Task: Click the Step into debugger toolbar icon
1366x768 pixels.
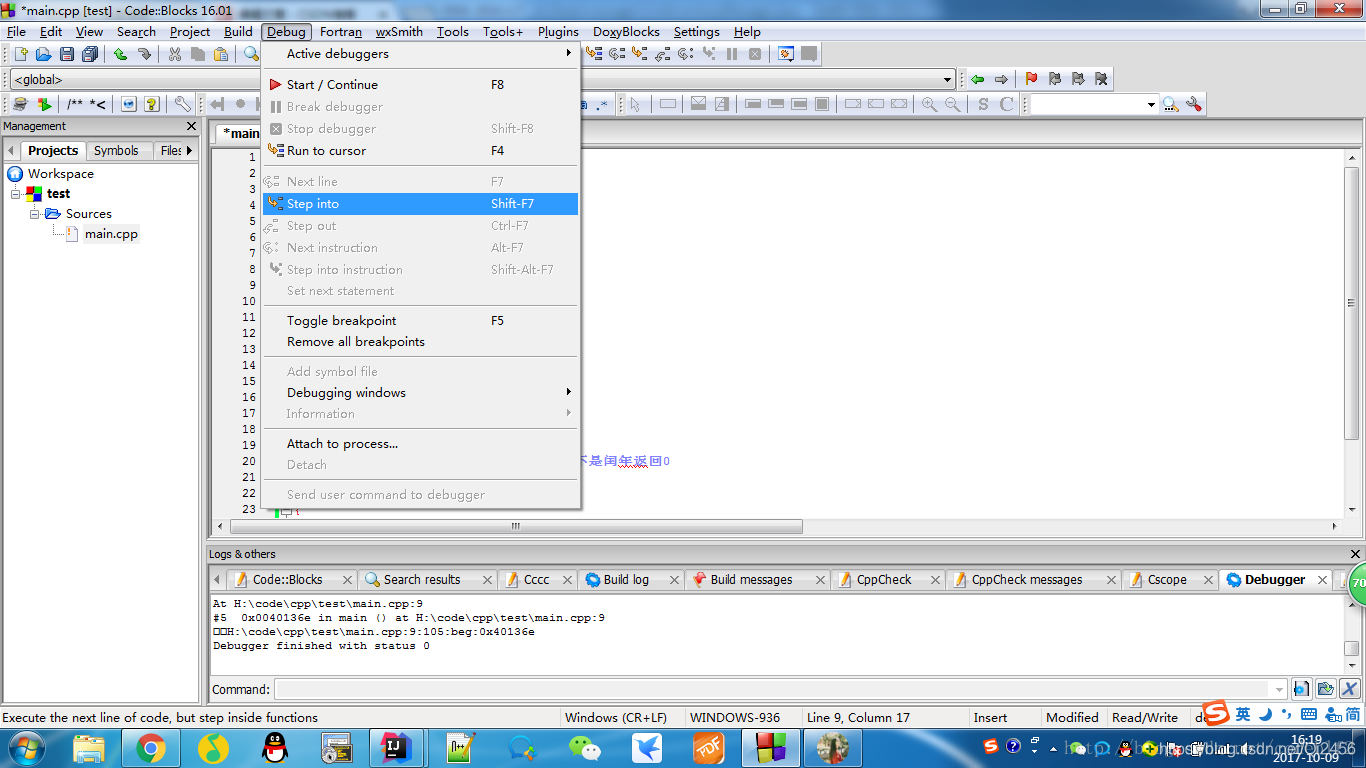Action: click(x=640, y=54)
